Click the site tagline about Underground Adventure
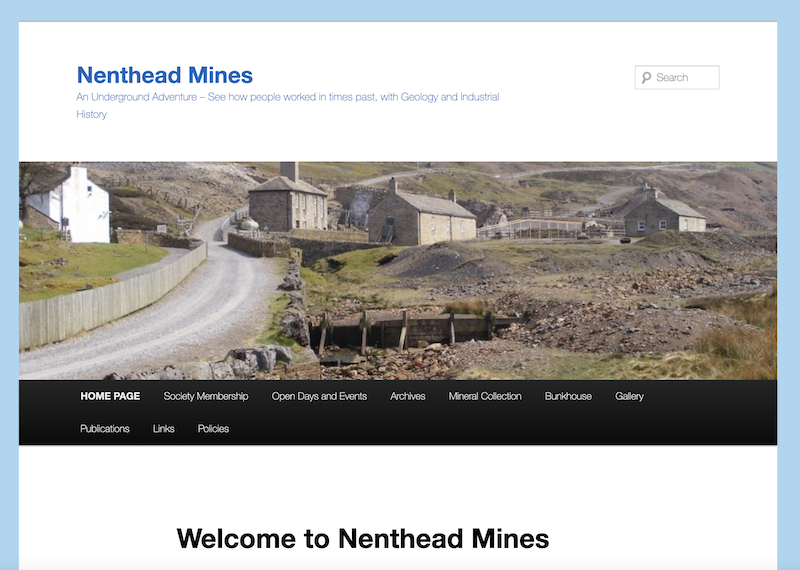The width and height of the screenshot is (800, 570). point(287,105)
